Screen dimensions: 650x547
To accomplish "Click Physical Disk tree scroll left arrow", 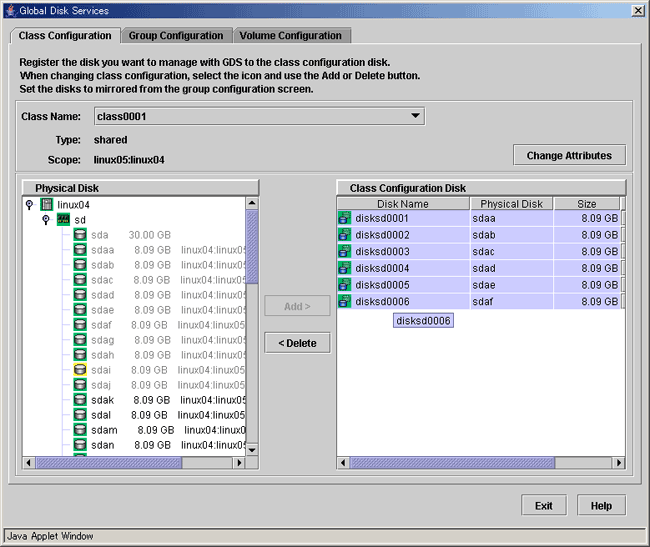I will (29, 462).
